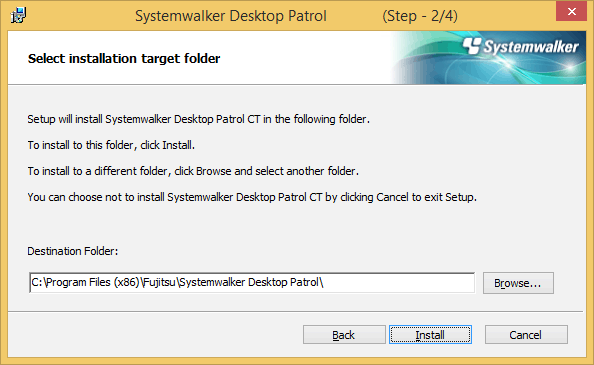The height and width of the screenshot is (365, 594).
Task: Go Back to the previous setup step
Action: click(344, 335)
